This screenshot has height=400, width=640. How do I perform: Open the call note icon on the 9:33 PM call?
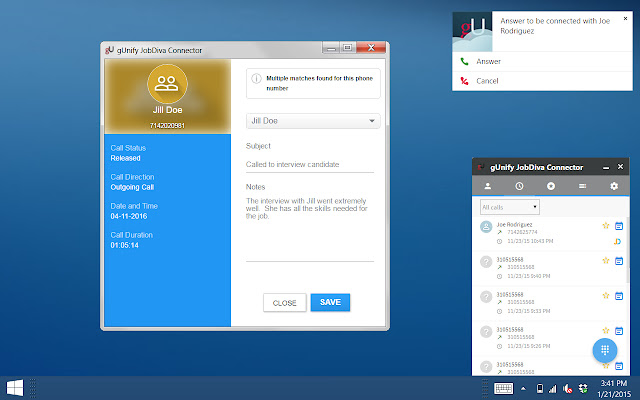point(619,296)
